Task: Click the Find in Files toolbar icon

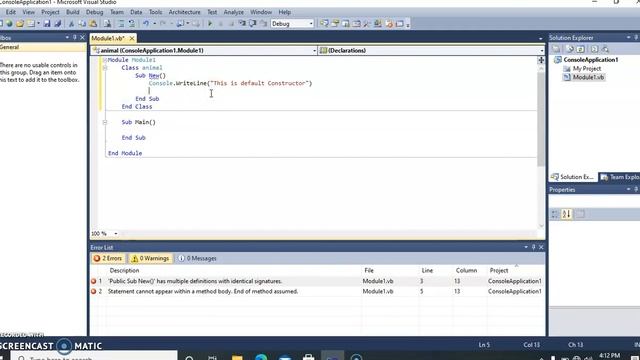Action: tap(107, 24)
